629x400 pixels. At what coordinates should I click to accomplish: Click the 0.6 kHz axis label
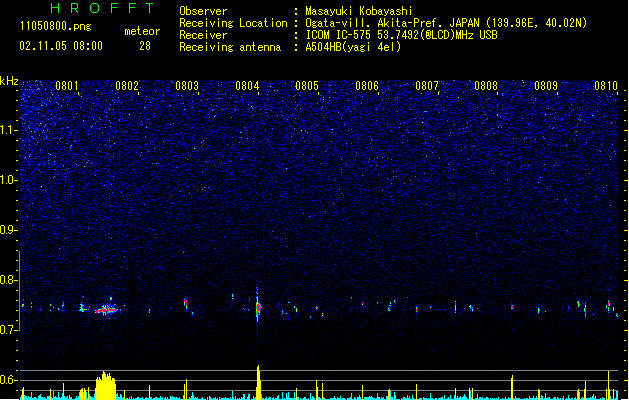(9, 380)
